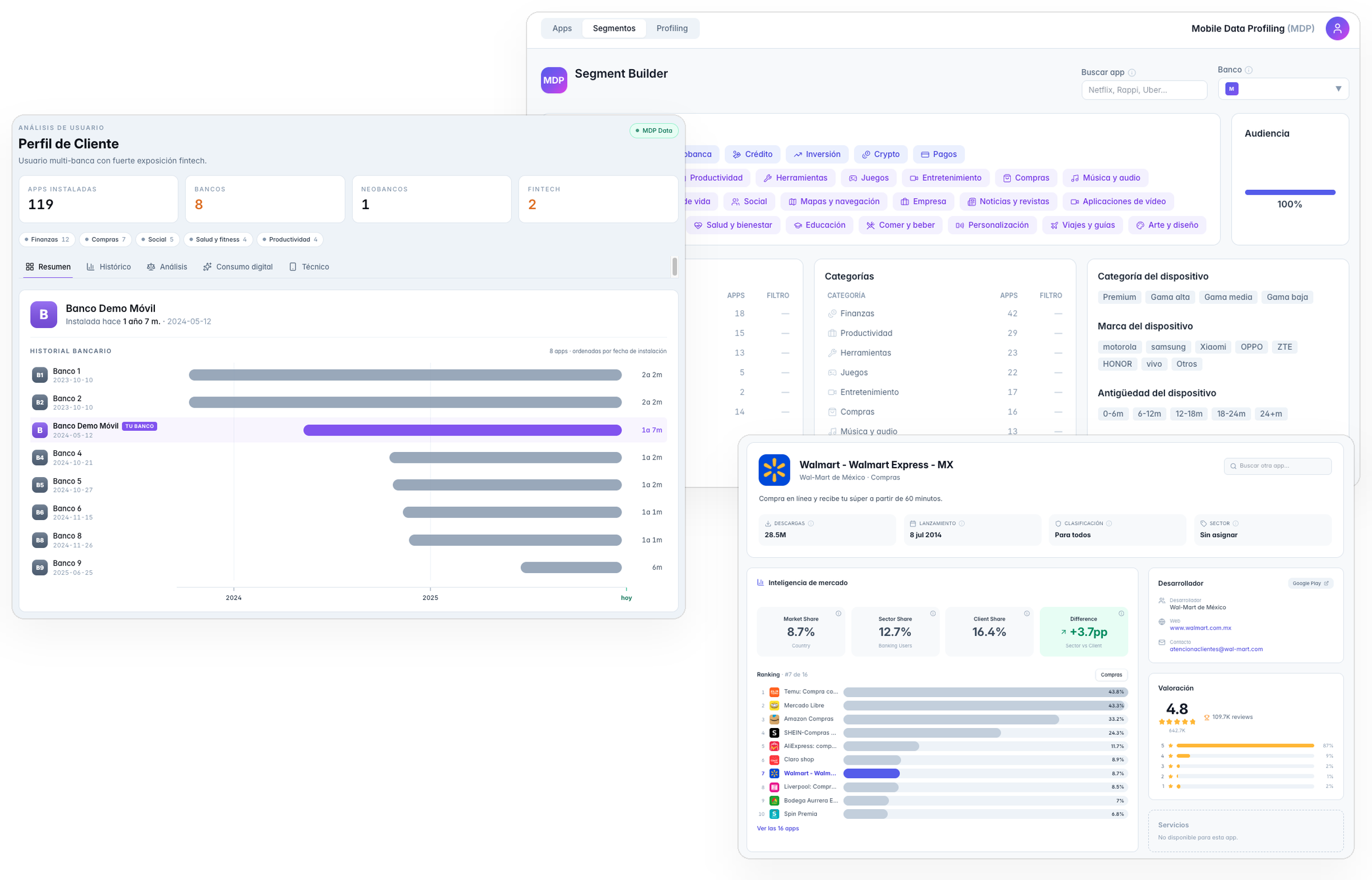1372x880 pixels.
Task: Click the atencionaclientes@wal-mart.com email link
Action: click(1216, 649)
